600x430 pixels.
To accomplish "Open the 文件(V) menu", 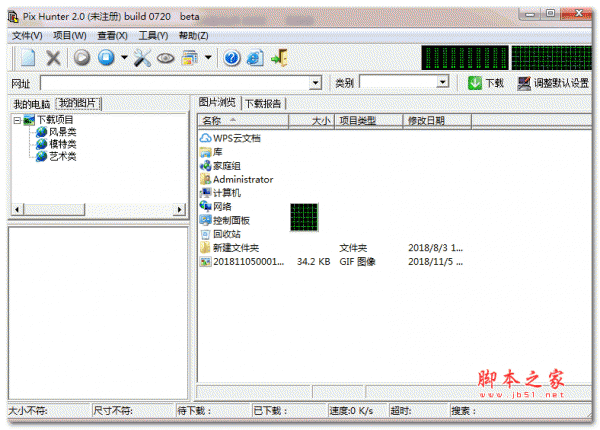I will pos(27,36).
